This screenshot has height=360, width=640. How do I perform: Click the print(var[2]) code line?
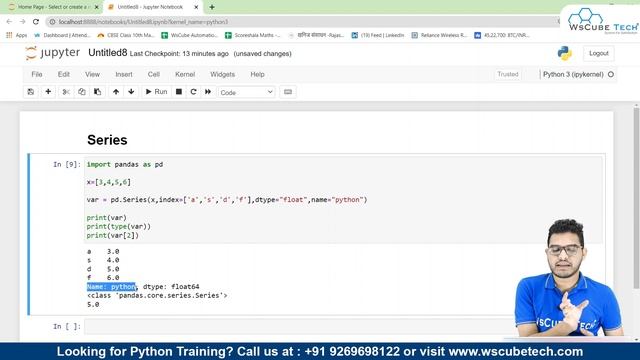113,236
